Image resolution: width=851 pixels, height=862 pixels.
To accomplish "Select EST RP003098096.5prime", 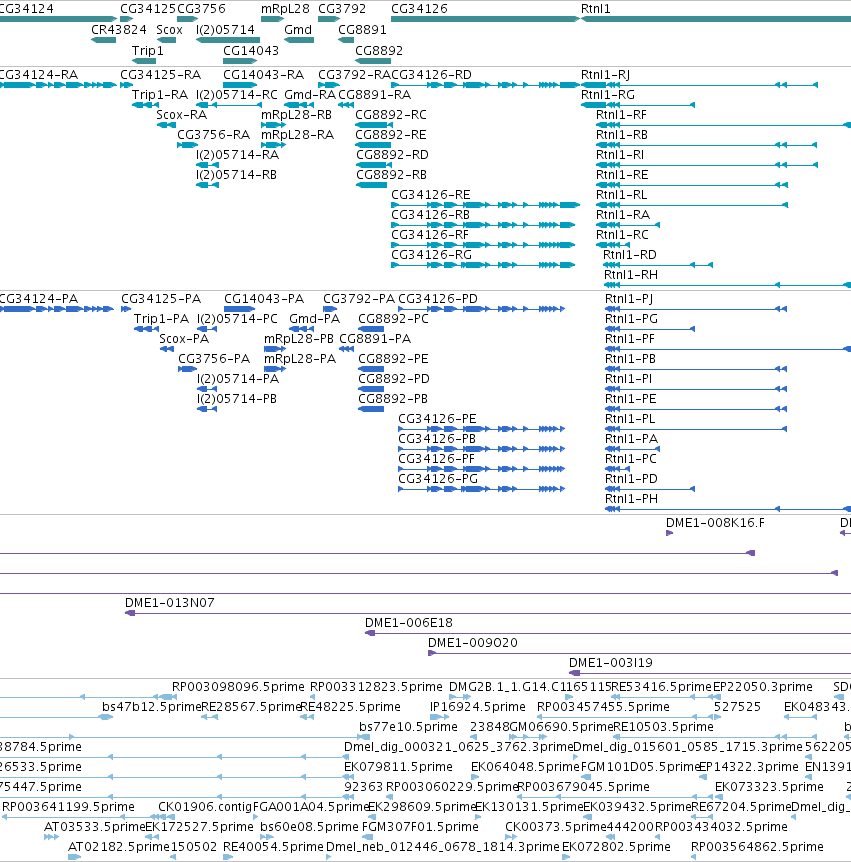I will coord(238,687).
